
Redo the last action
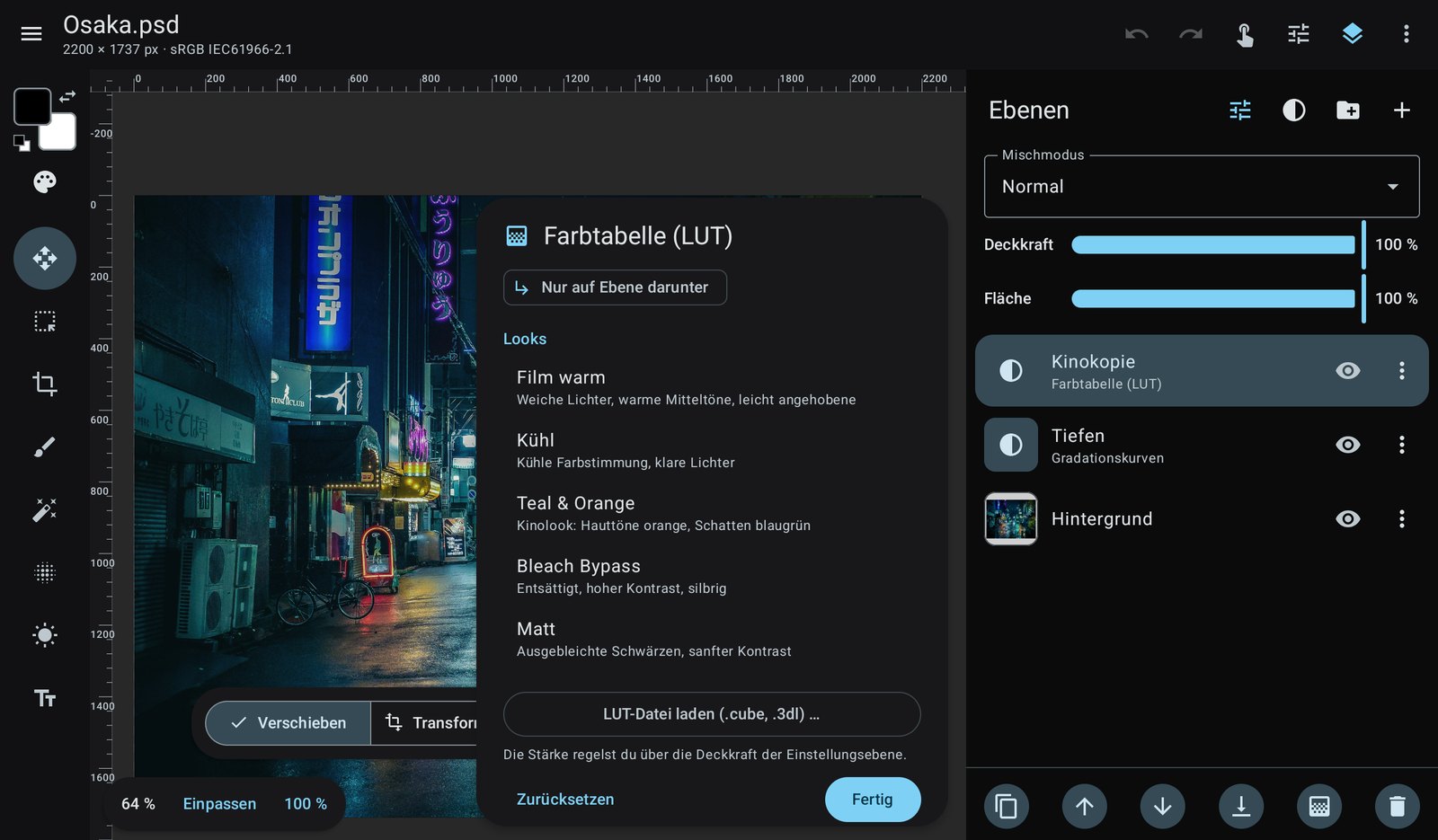[x=1191, y=34]
